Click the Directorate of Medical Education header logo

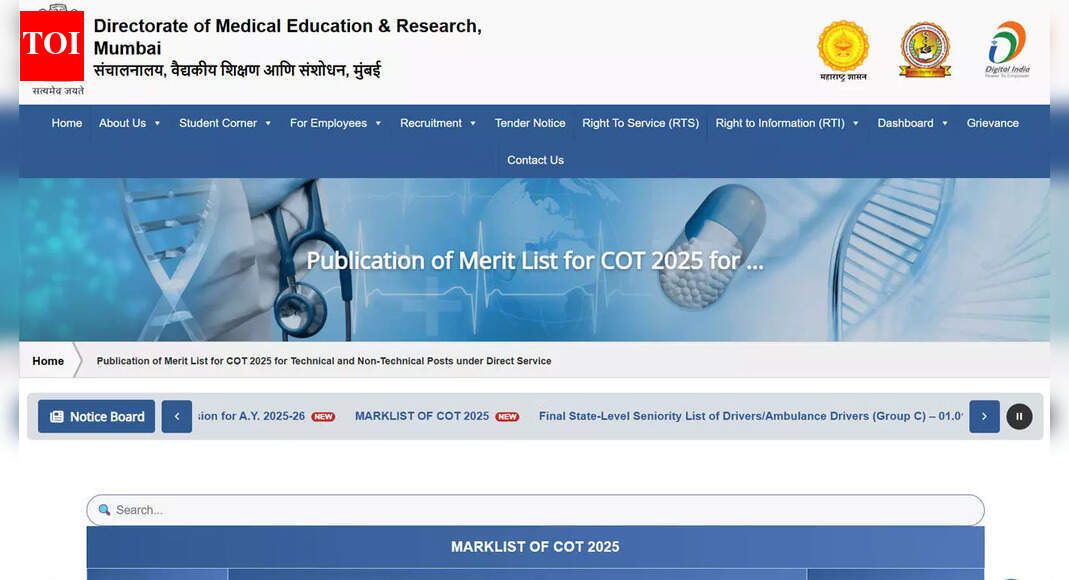pyautogui.click(x=52, y=44)
